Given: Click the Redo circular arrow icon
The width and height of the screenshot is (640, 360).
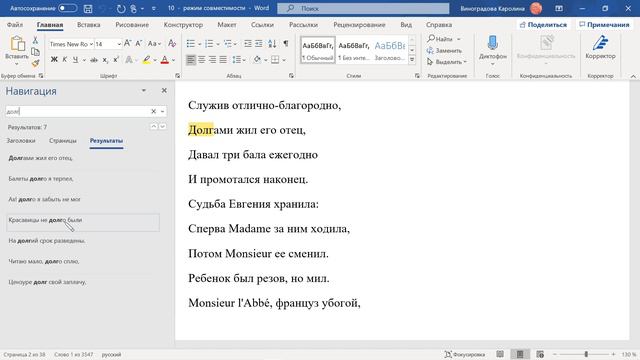Looking at the screenshot, I should click(121, 8).
